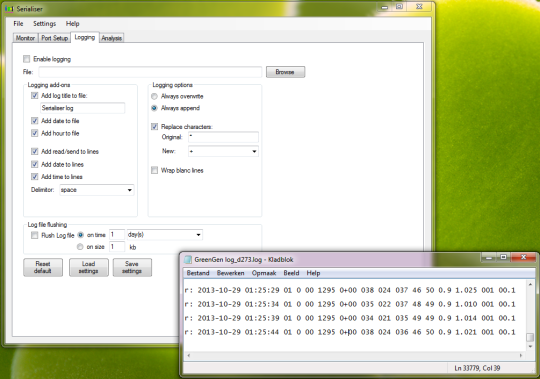Click the Original character input field

pyautogui.click(x=223, y=137)
